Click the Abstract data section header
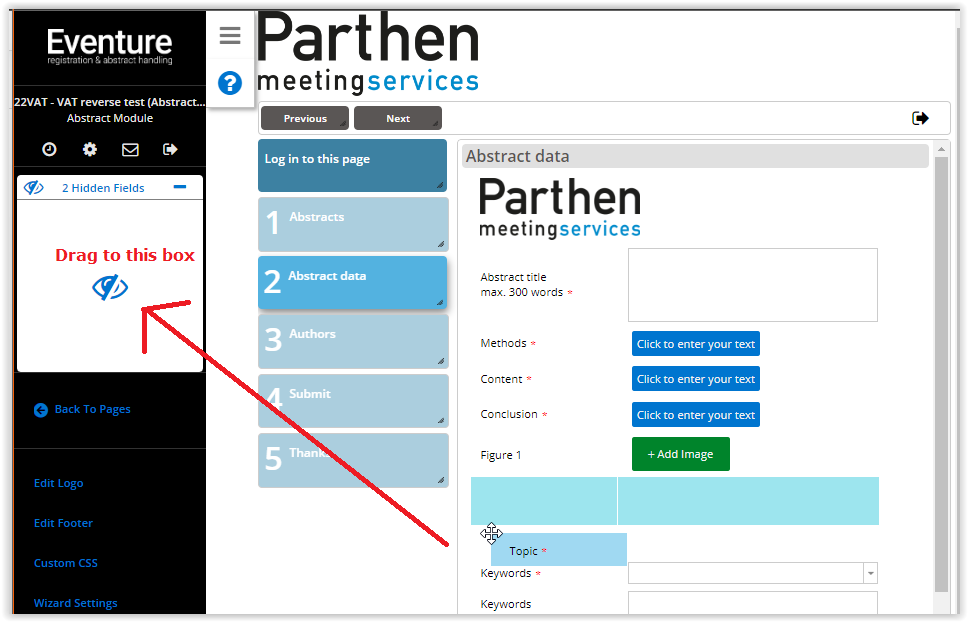 [695, 156]
